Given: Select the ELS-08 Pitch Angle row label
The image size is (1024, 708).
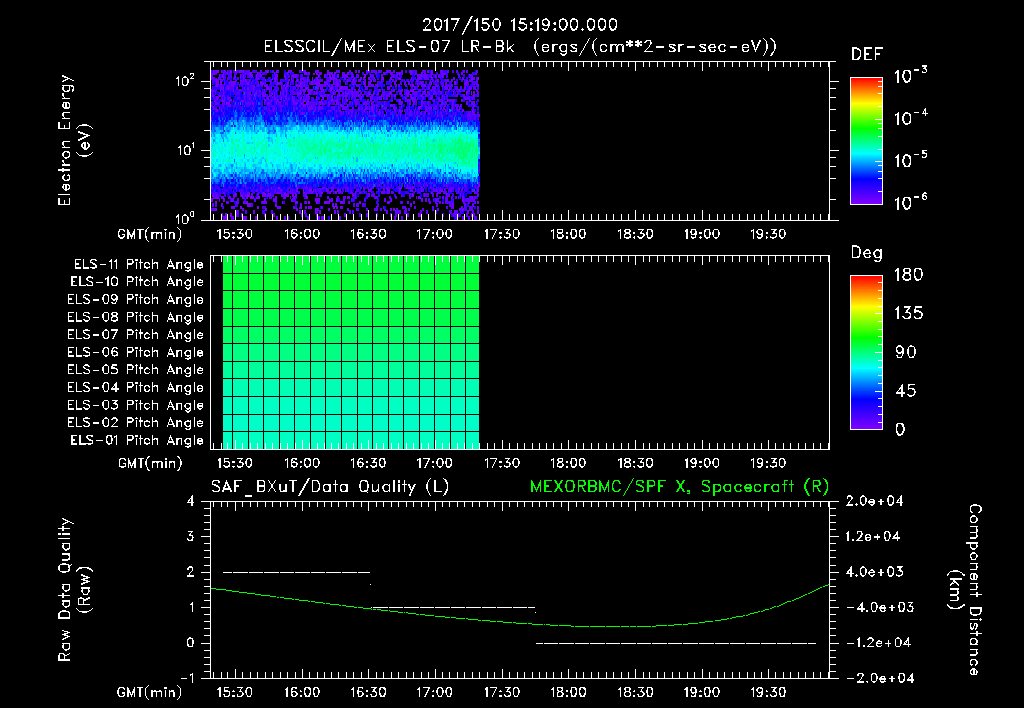Looking at the screenshot, I should tap(136, 317).
